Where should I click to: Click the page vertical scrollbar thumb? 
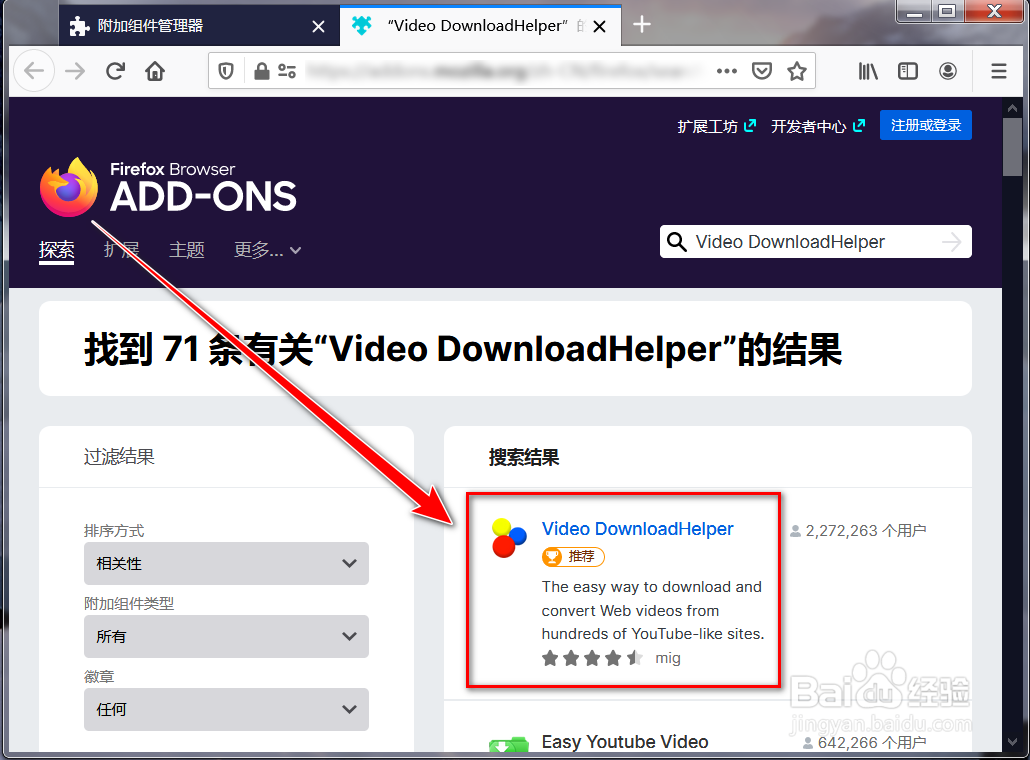click(1012, 147)
